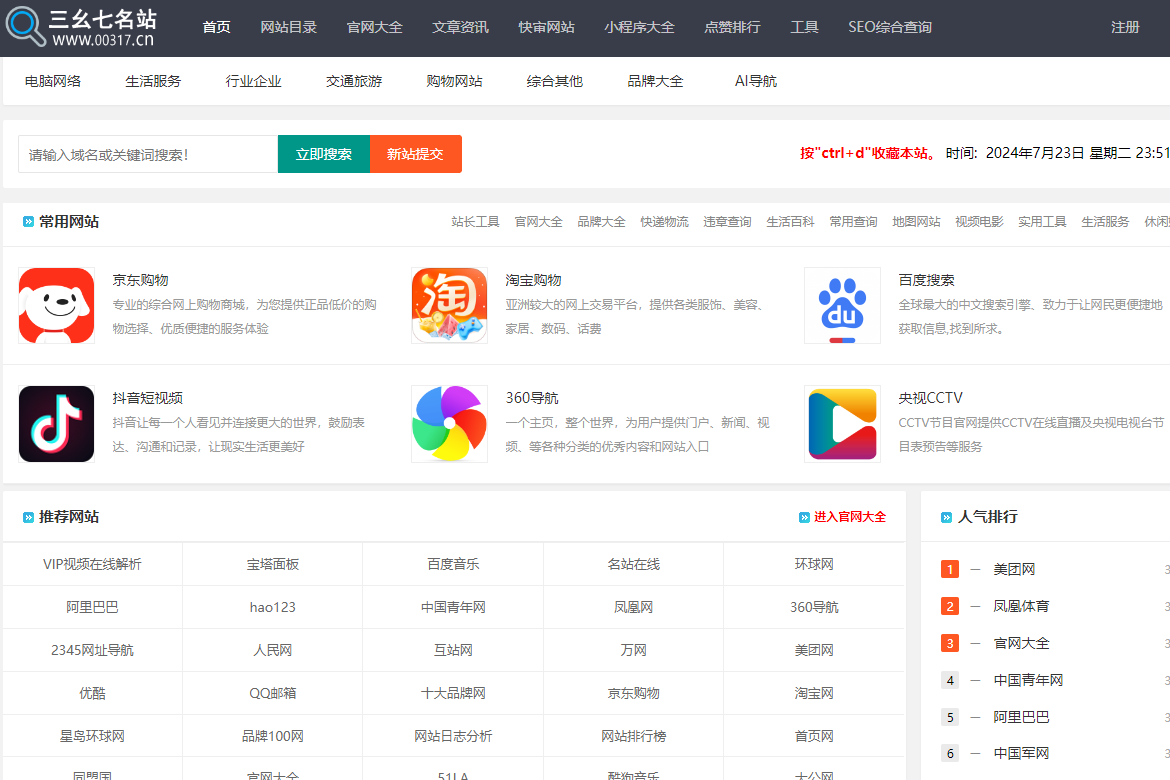The height and width of the screenshot is (780, 1170).
Task: Select the 常用查询 tab
Action: click(x=854, y=222)
